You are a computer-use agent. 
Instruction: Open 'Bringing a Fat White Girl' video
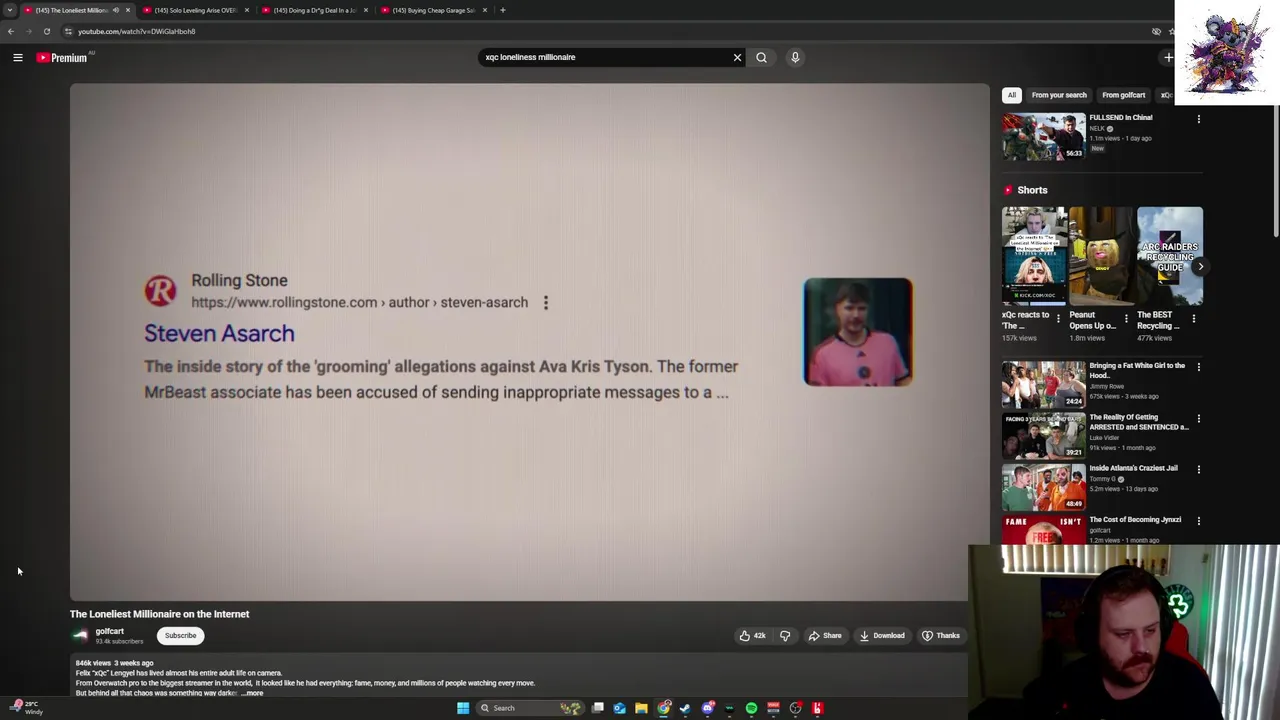pyautogui.click(x=1043, y=385)
